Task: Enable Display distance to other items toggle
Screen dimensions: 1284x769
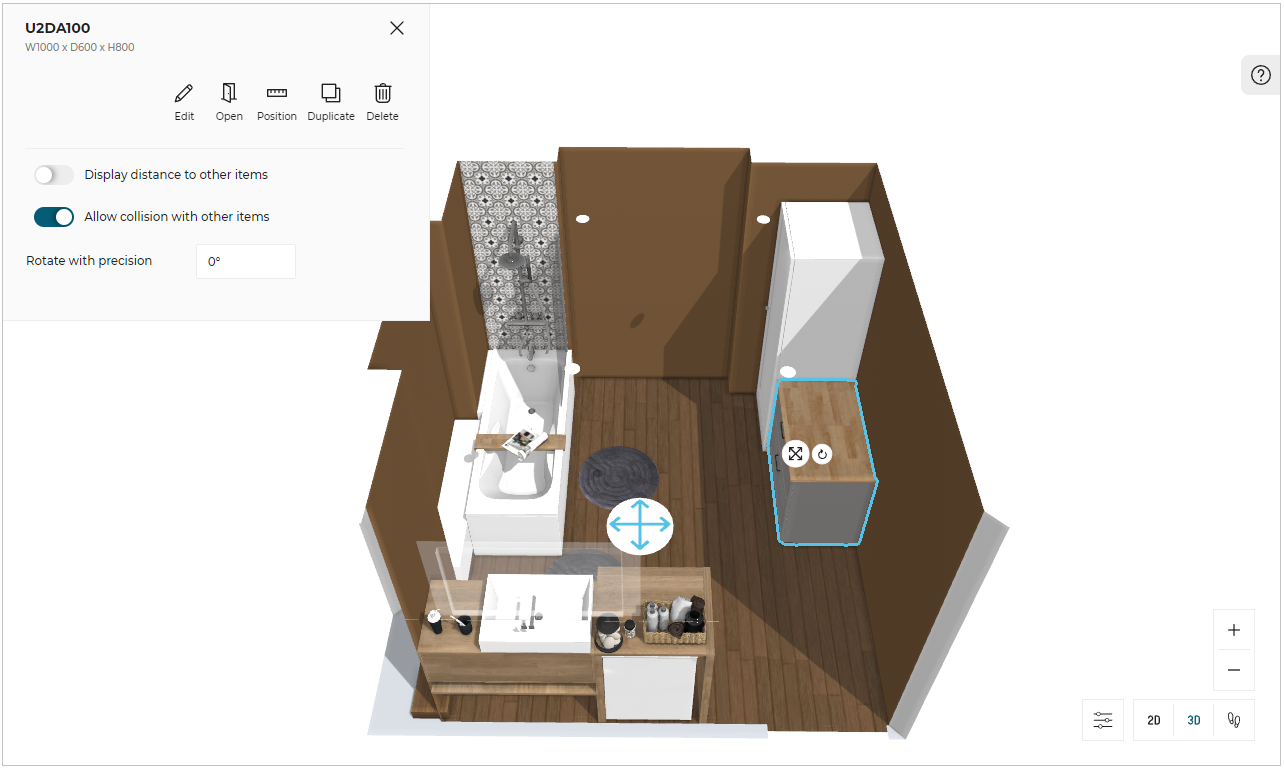Action: point(54,175)
